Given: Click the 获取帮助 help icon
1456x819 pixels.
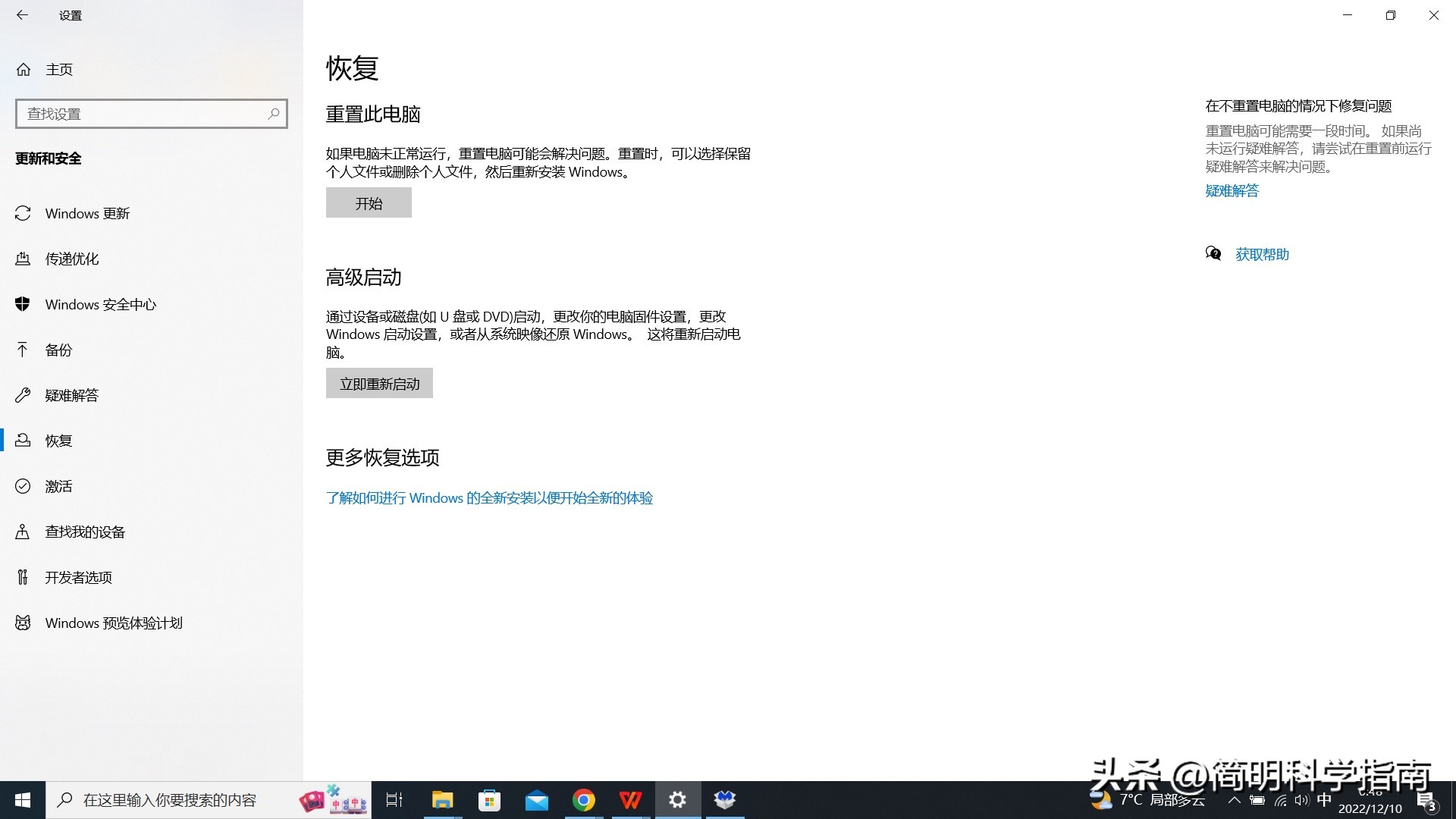Looking at the screenshot, I should [x=1213, y=253].
